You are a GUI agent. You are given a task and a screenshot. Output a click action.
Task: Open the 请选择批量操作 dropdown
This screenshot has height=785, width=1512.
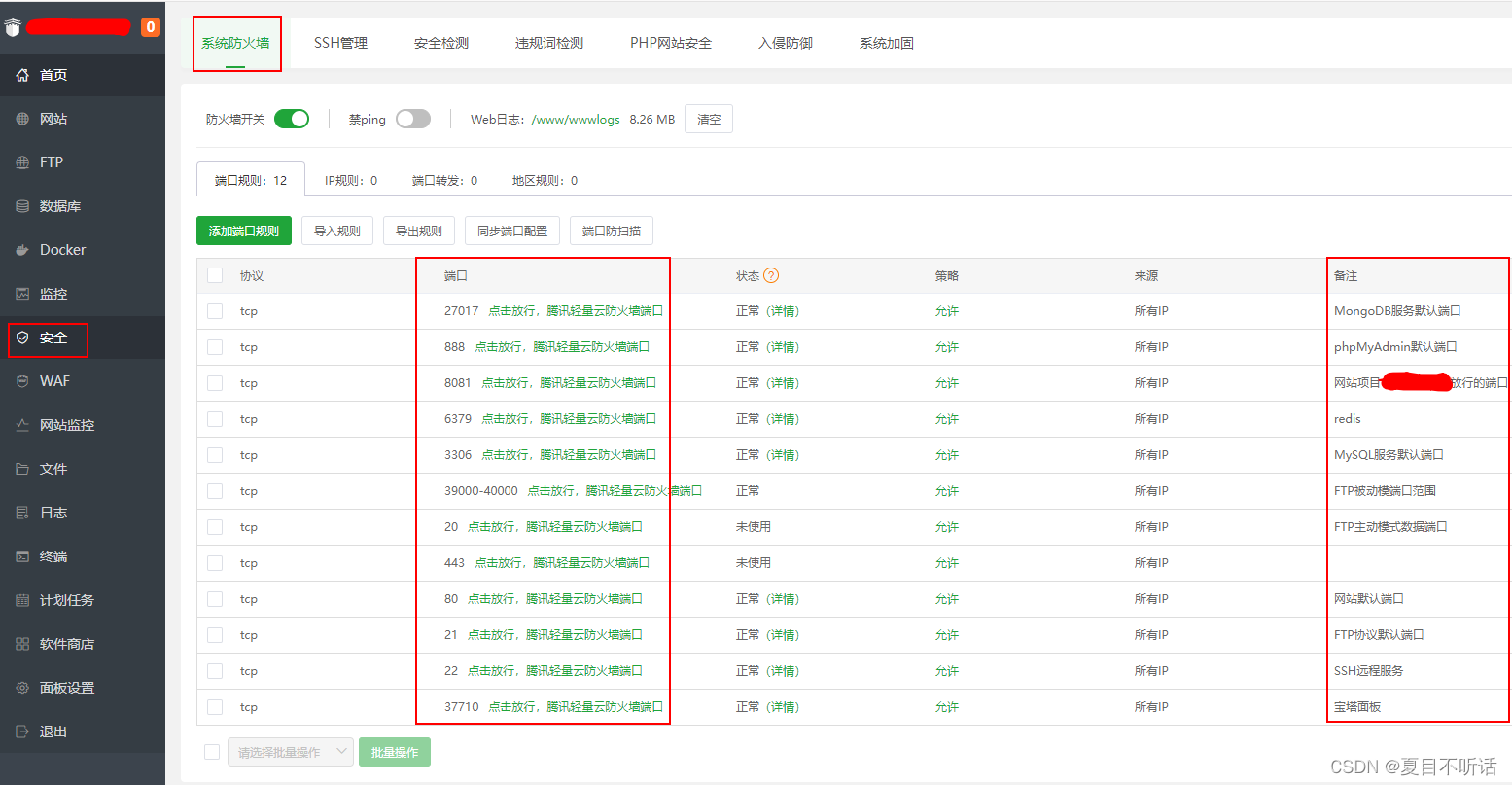[x=291, y=752]
